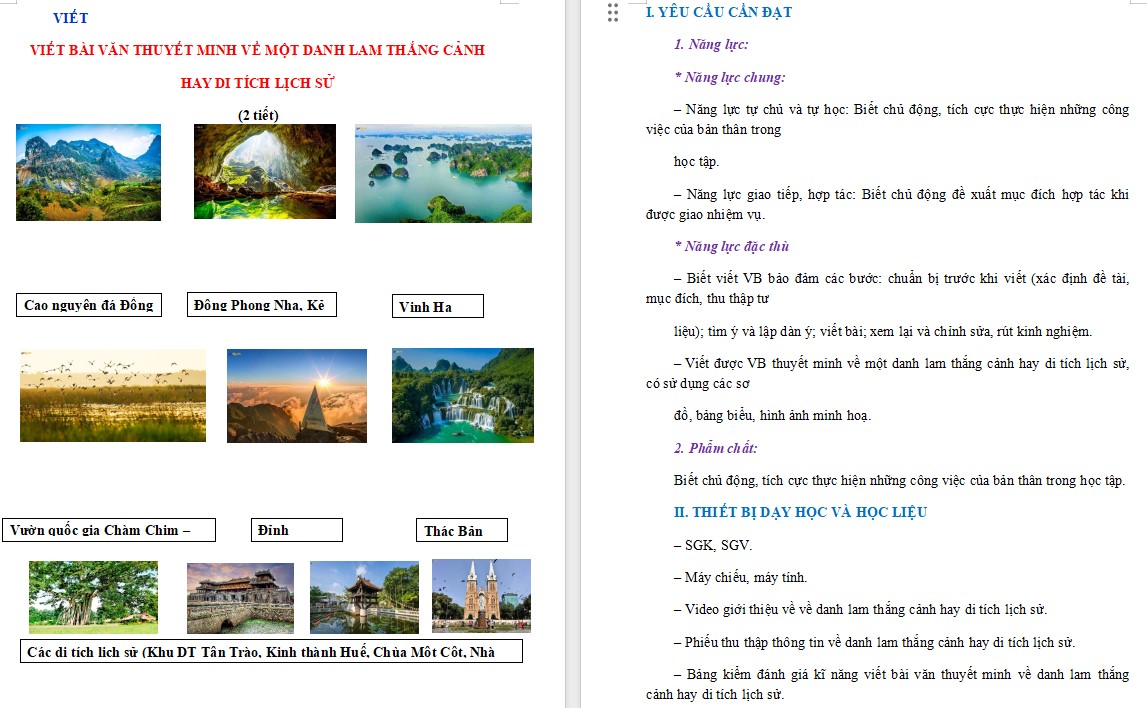Click the heading "I. YÊU CẦU CẦN ĐẠT"
The image size is (1147, 708).
point(716,13)
